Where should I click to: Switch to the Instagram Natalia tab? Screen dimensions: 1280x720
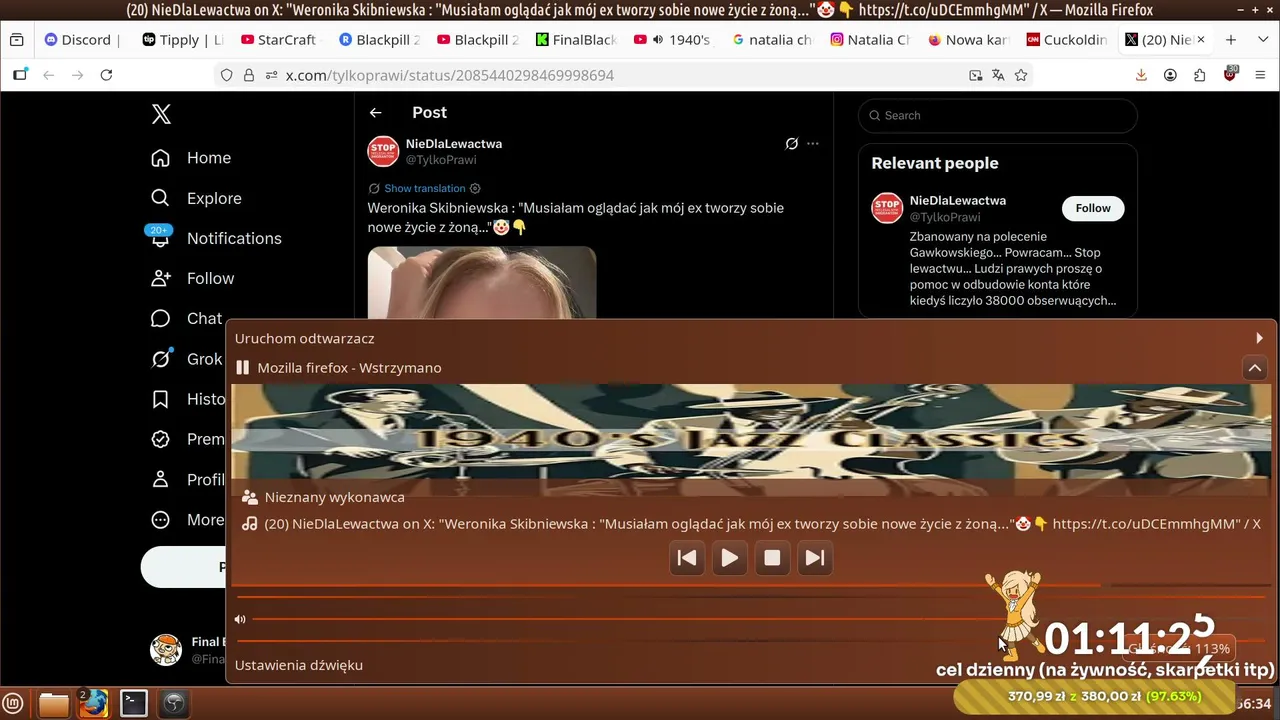[x=871, y=40]
